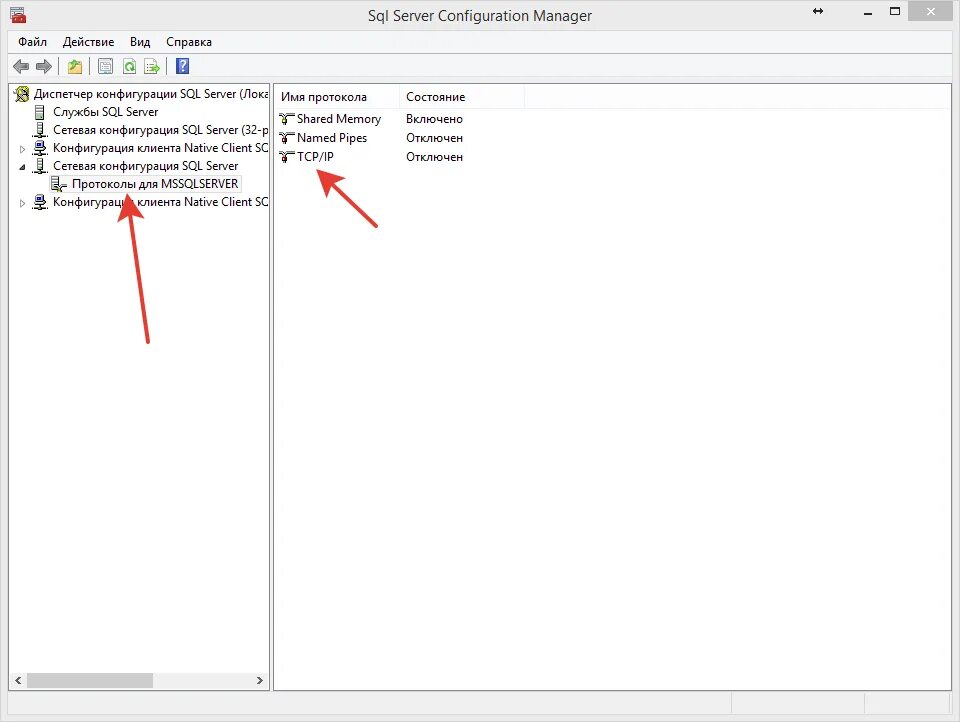Click the Forward arrow toolbar icon
This screenshot has width=960, height=722.
point(43,66)
